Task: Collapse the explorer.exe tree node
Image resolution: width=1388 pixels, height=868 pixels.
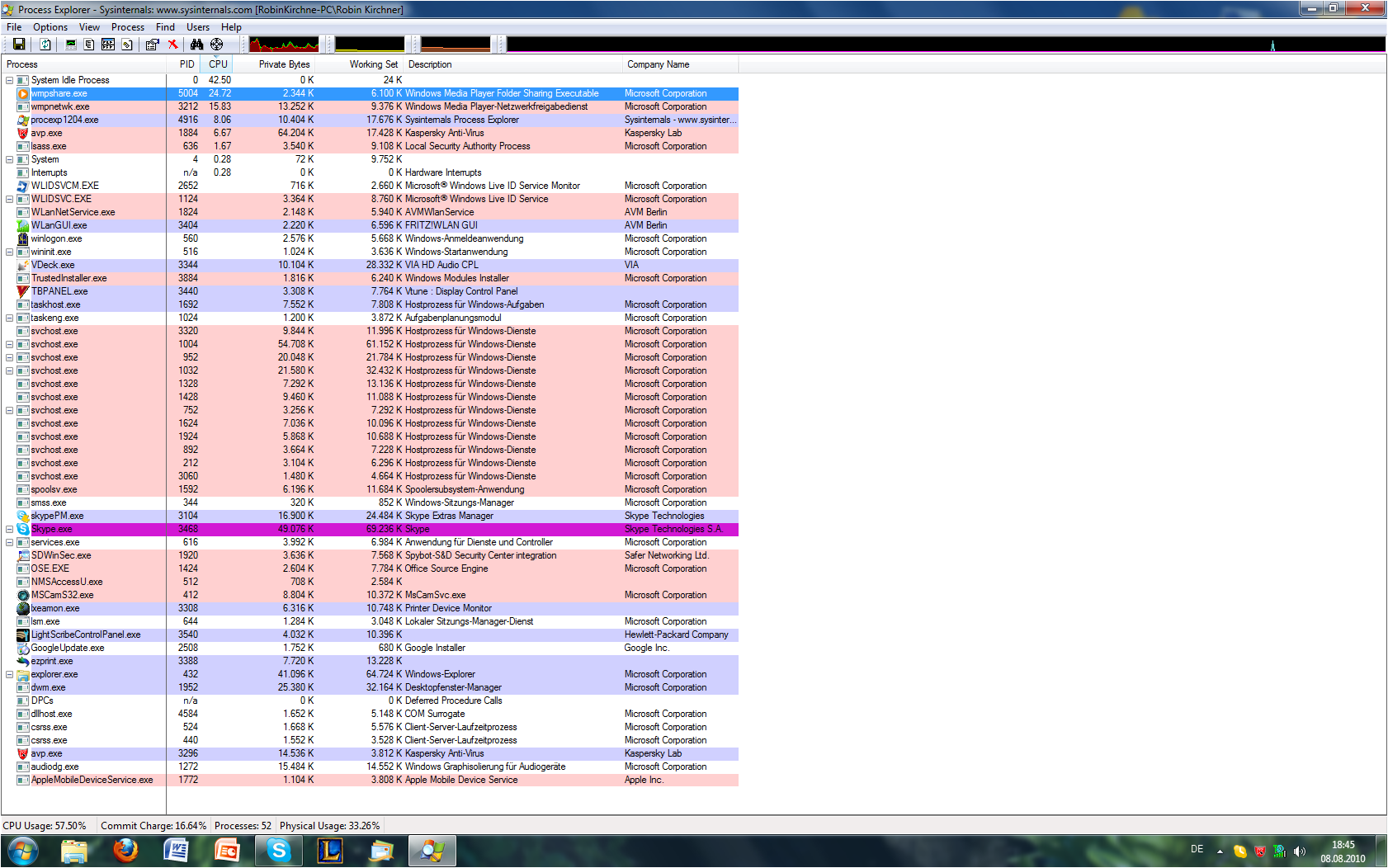Action: pos(10,675)
